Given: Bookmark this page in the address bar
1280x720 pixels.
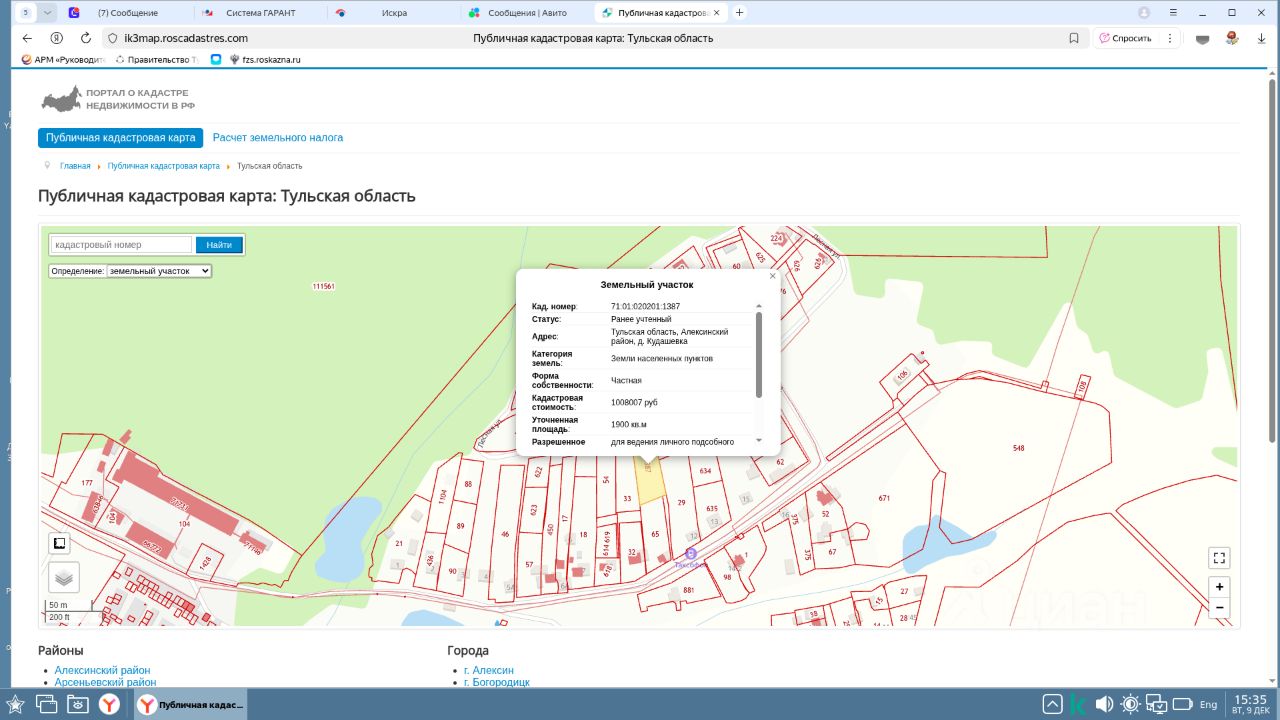Looking at the screenshot, I should (x=1074, y=38).
